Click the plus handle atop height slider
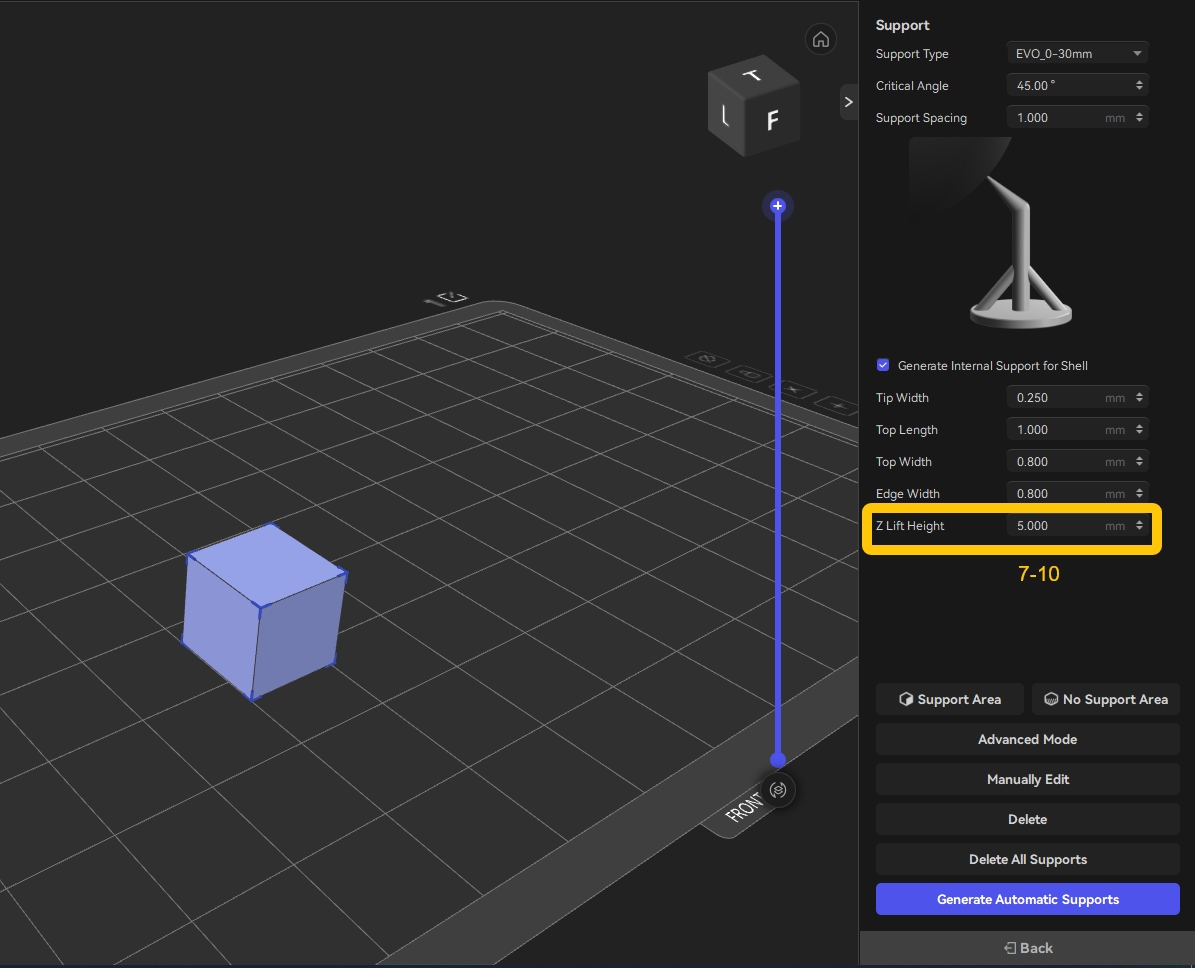 pyautogui.click(x=777, y=206)
